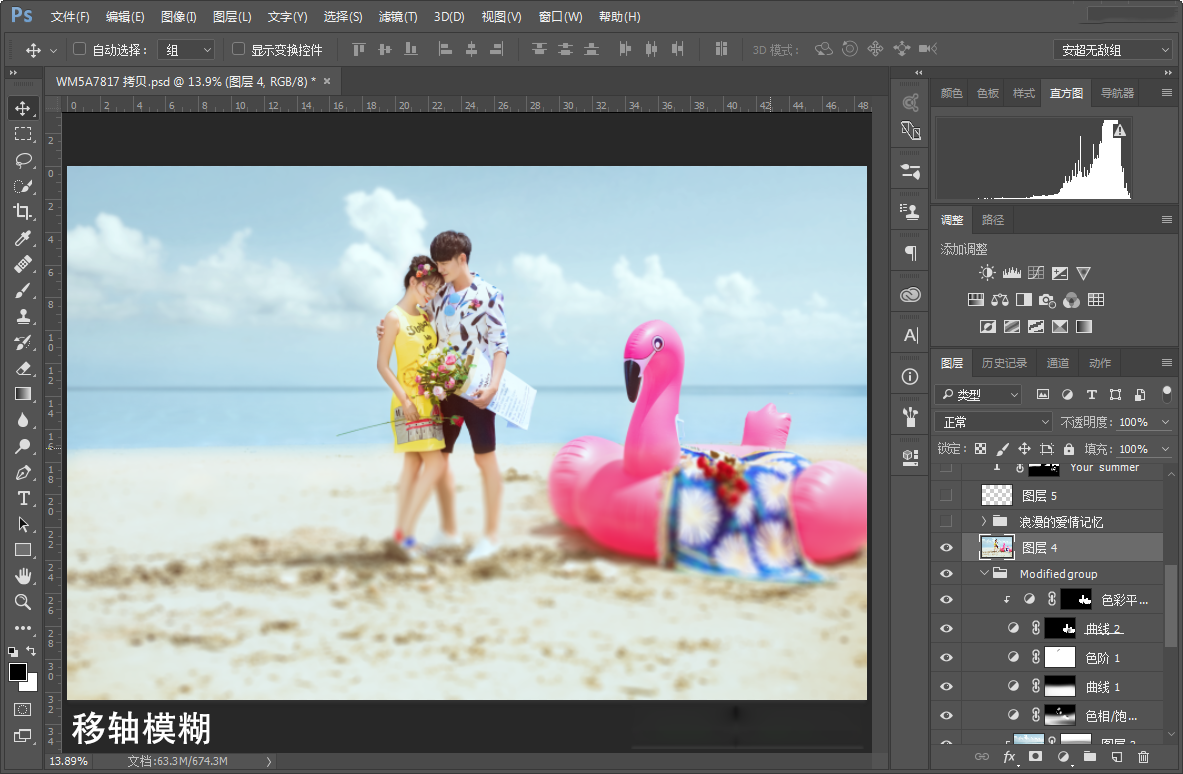
Task: Open the 安超无敌组 workspace selector
Action: pyautogui.click(x=1111, y=50)
